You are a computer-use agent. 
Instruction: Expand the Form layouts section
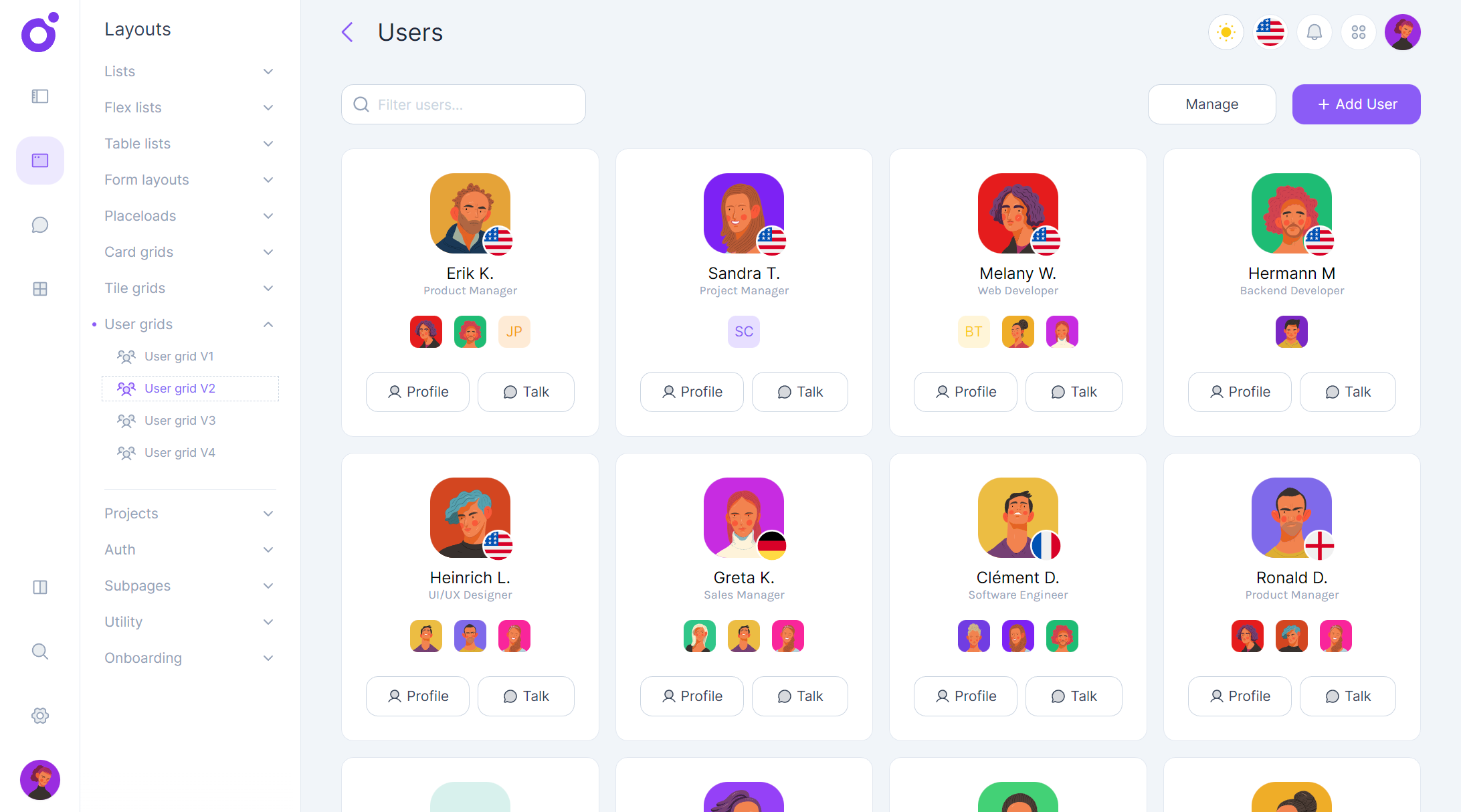[190, 180]
